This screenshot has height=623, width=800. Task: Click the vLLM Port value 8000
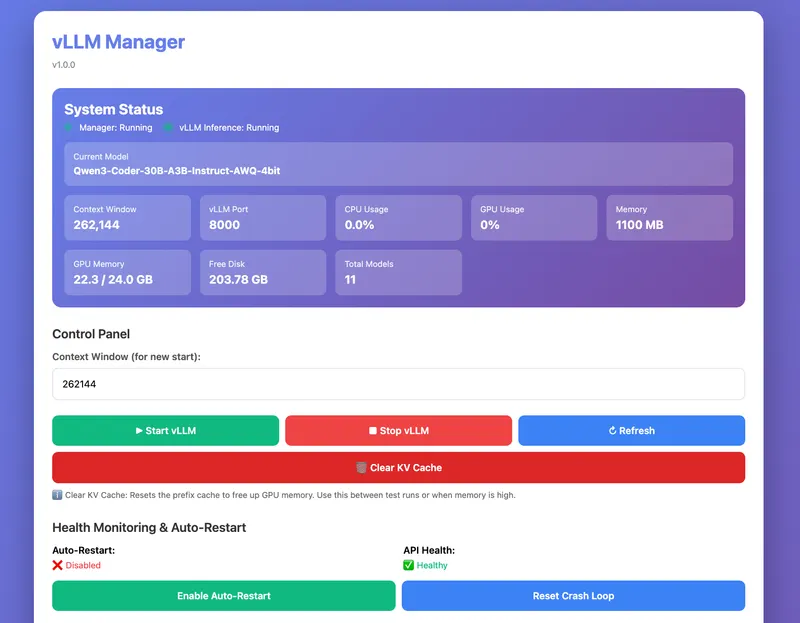tap(224, 225)
